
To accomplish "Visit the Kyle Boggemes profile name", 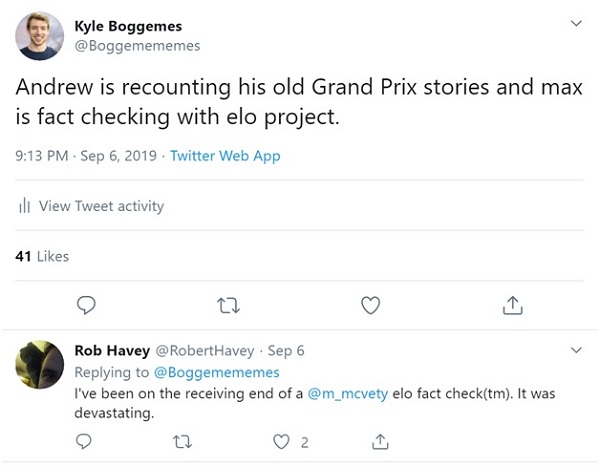I will coord(129,26).
